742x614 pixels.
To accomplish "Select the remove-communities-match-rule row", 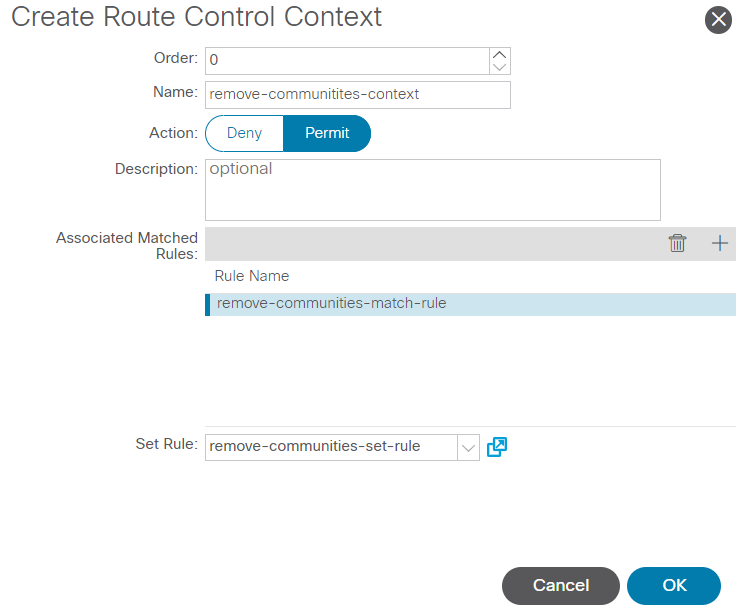I will coord(470,304).
